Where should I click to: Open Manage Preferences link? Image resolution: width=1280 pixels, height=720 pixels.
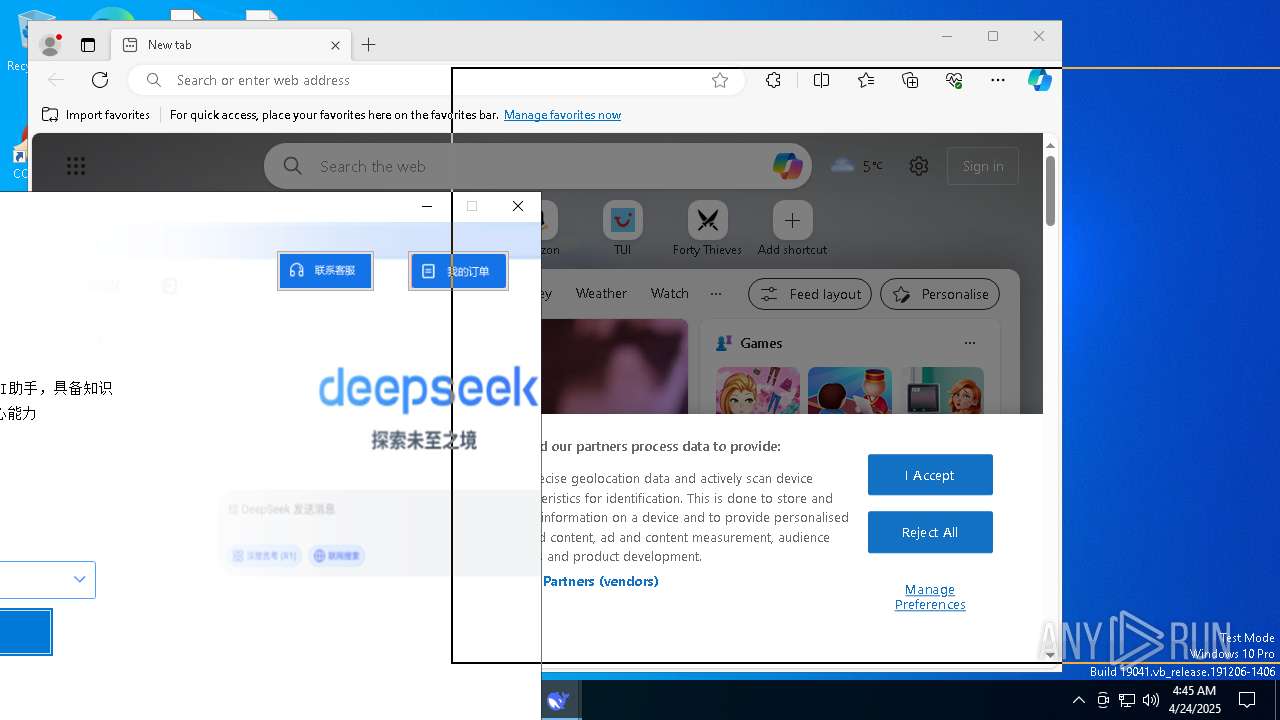coord(930,597)
